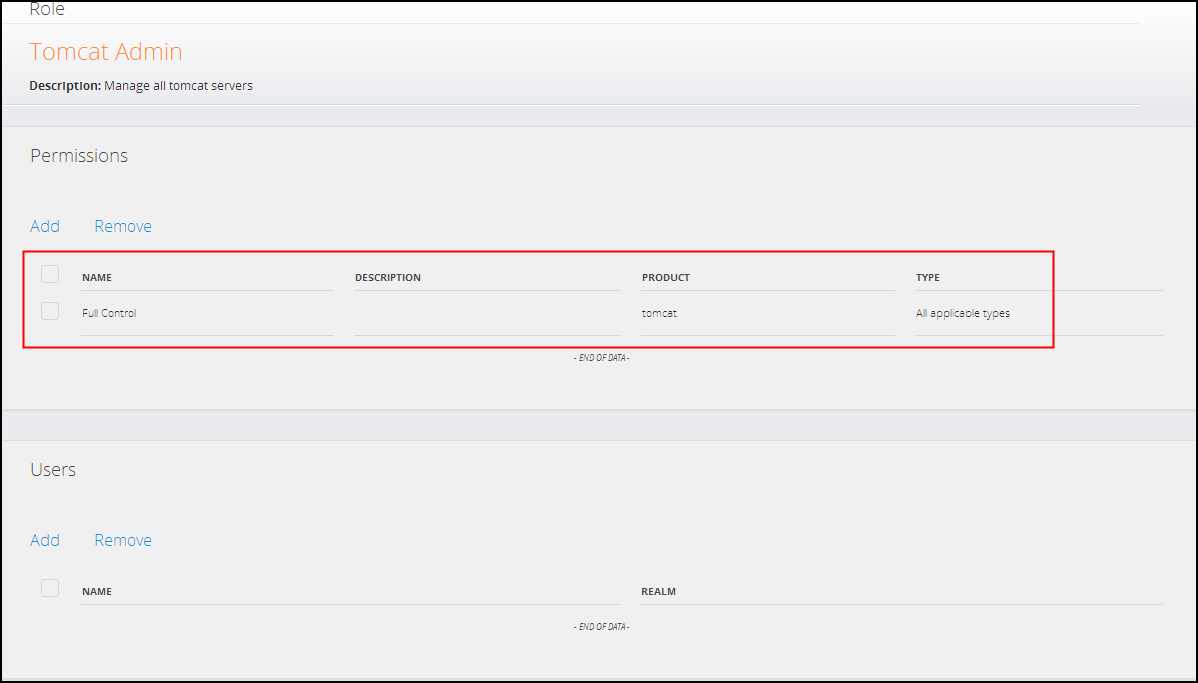Click the tomcat product cell
This screenshot has height=683, width=1198.
pos(659,313)
